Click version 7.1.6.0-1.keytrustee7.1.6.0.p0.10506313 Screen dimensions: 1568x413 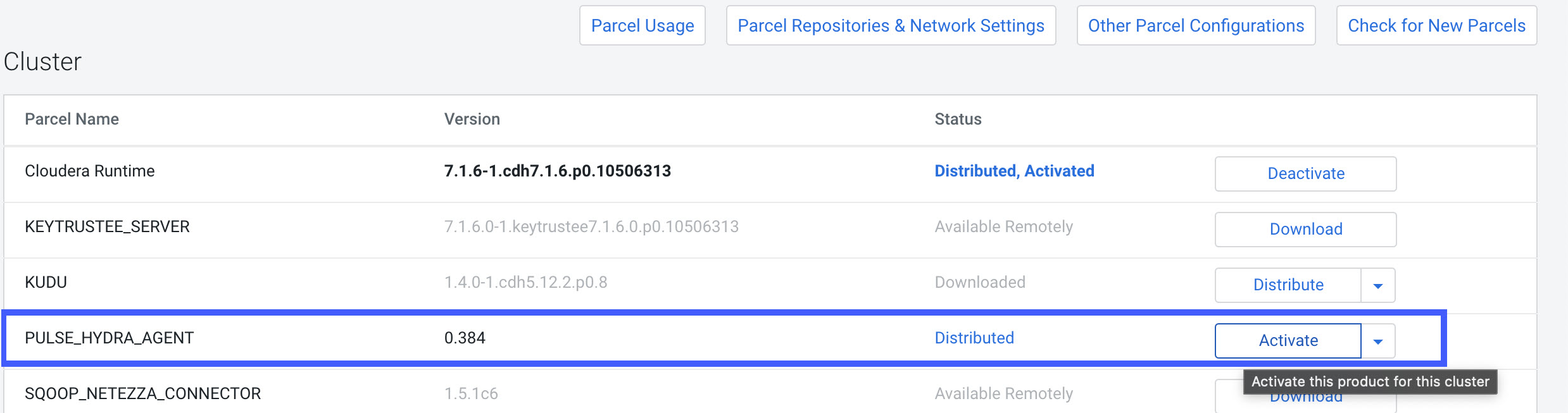click(591, 226)
